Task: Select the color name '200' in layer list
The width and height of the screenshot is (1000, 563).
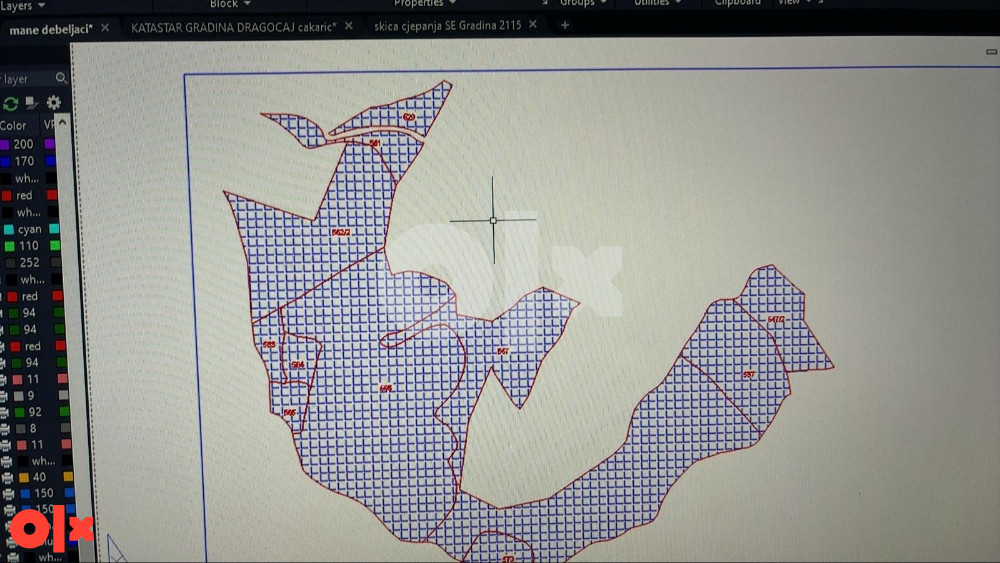Action: (x=24, y=144)
